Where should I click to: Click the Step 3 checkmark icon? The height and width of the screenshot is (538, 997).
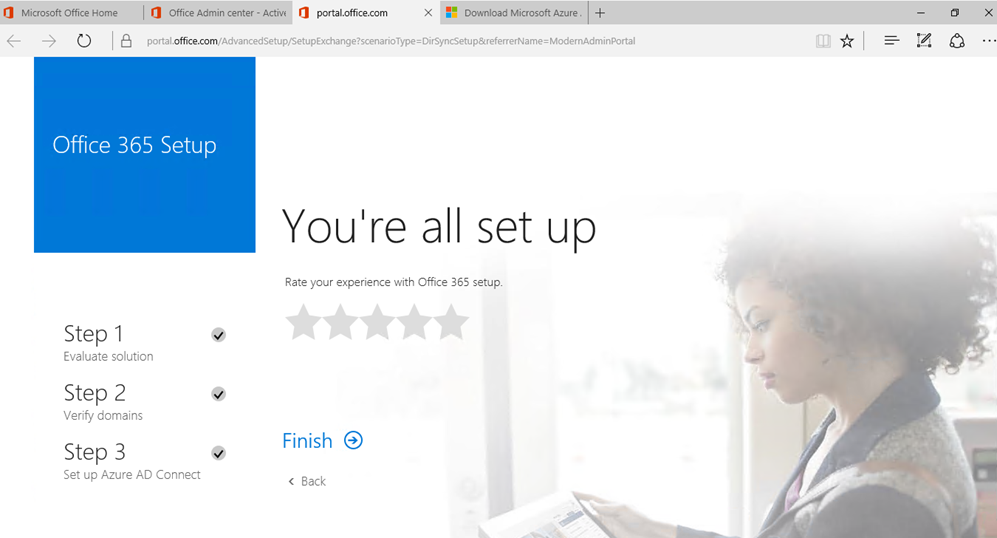point(218,453)
